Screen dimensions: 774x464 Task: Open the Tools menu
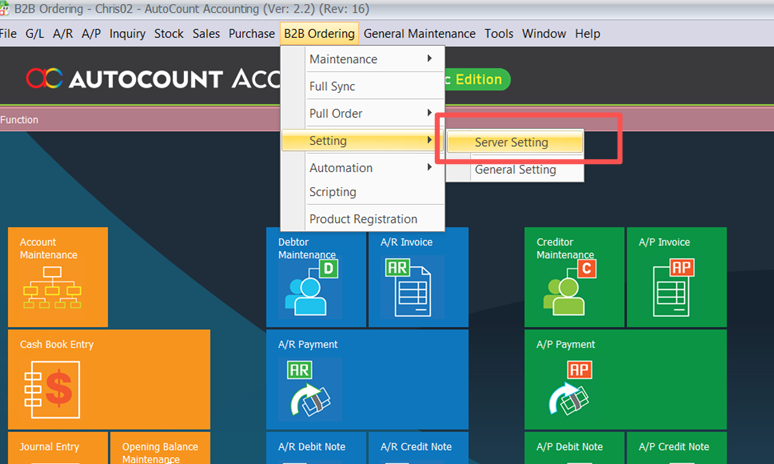tap(499, 34)
